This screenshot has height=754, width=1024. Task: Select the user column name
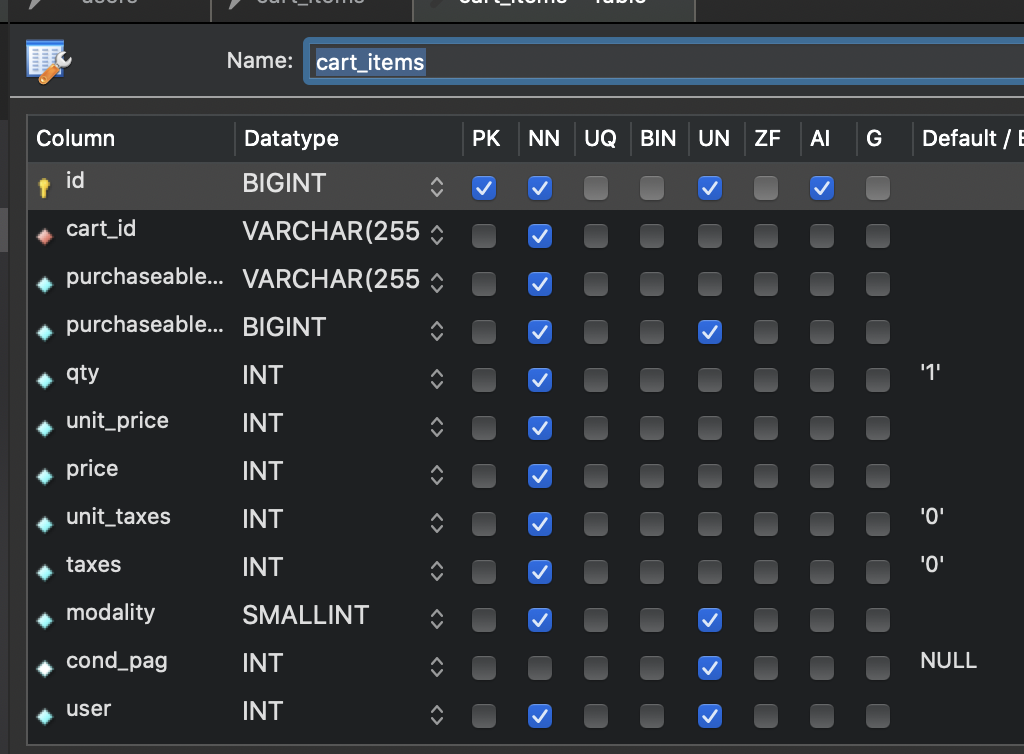(89, 709)
